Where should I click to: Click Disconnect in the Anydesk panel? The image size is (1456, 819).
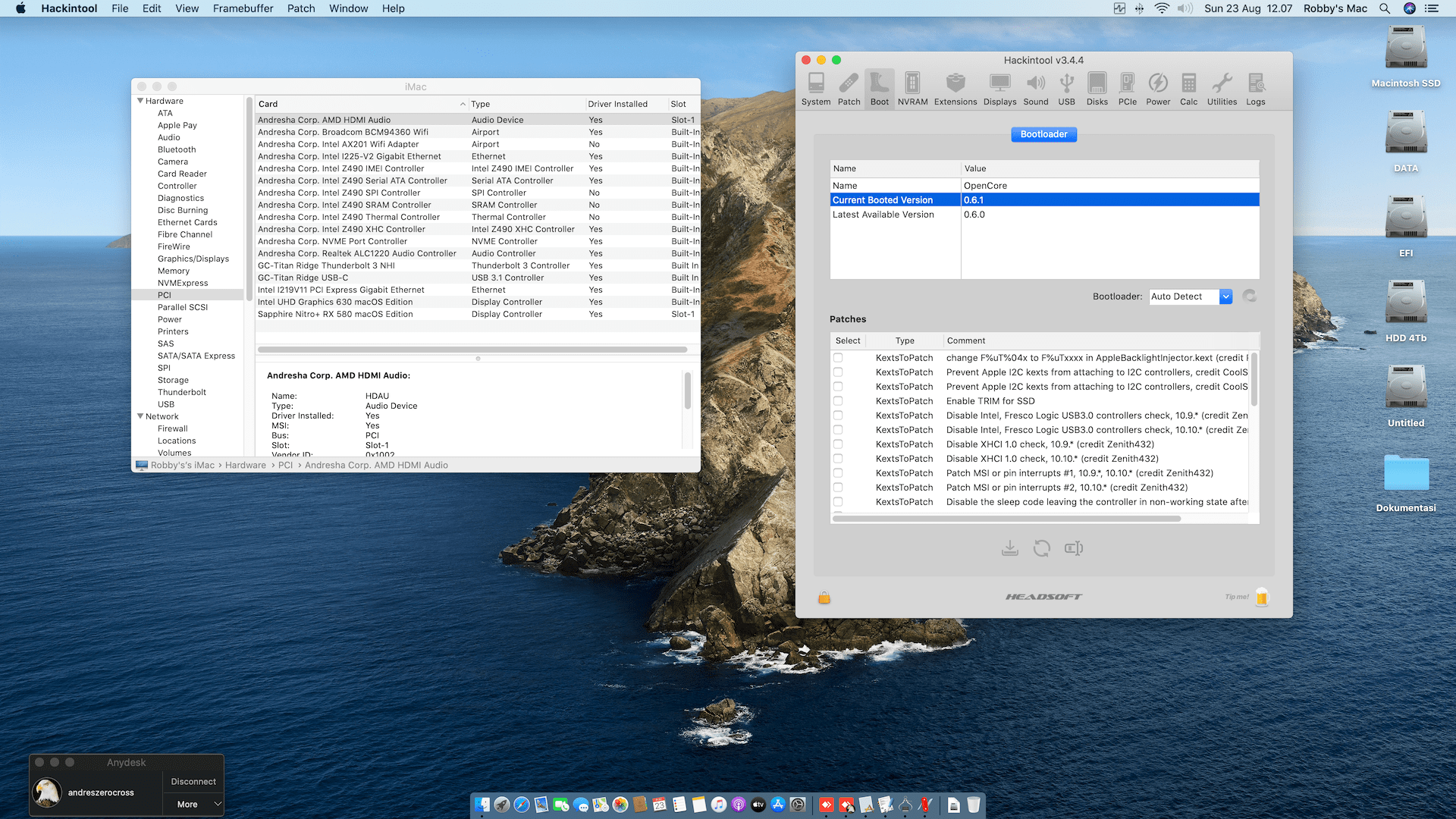click(x=193, y=782)
